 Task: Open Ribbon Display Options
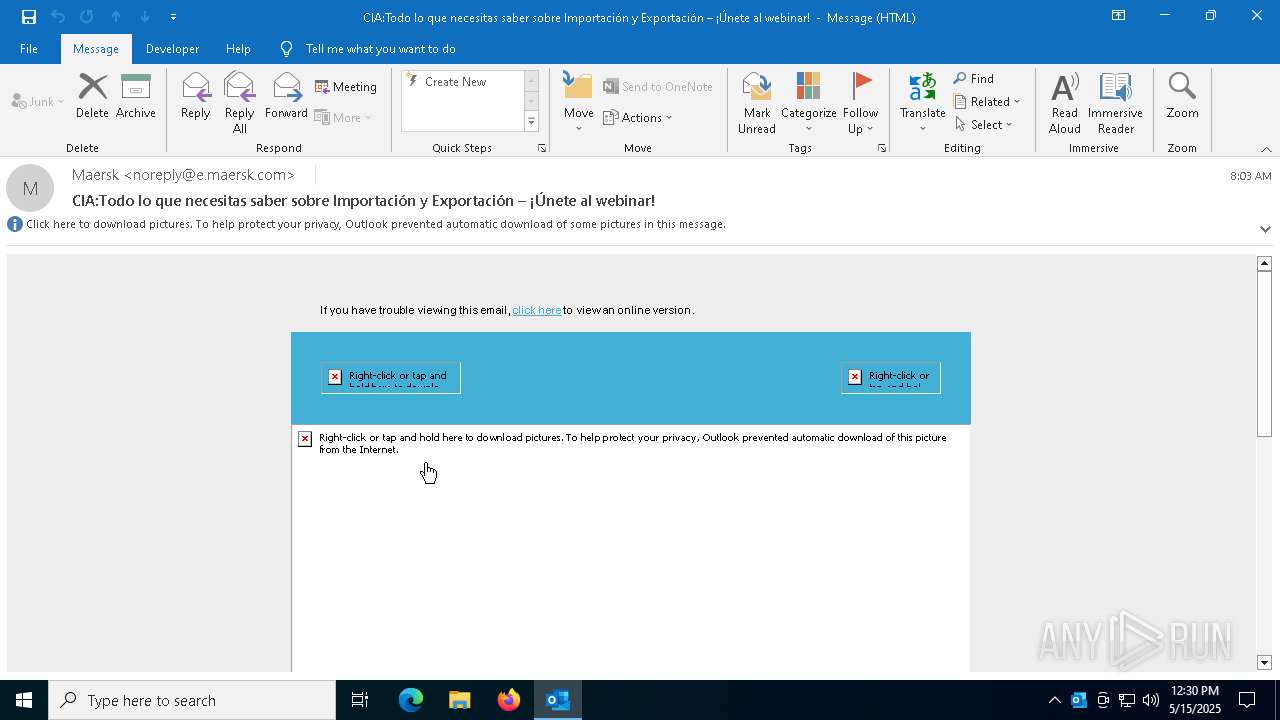[1119, 16]
